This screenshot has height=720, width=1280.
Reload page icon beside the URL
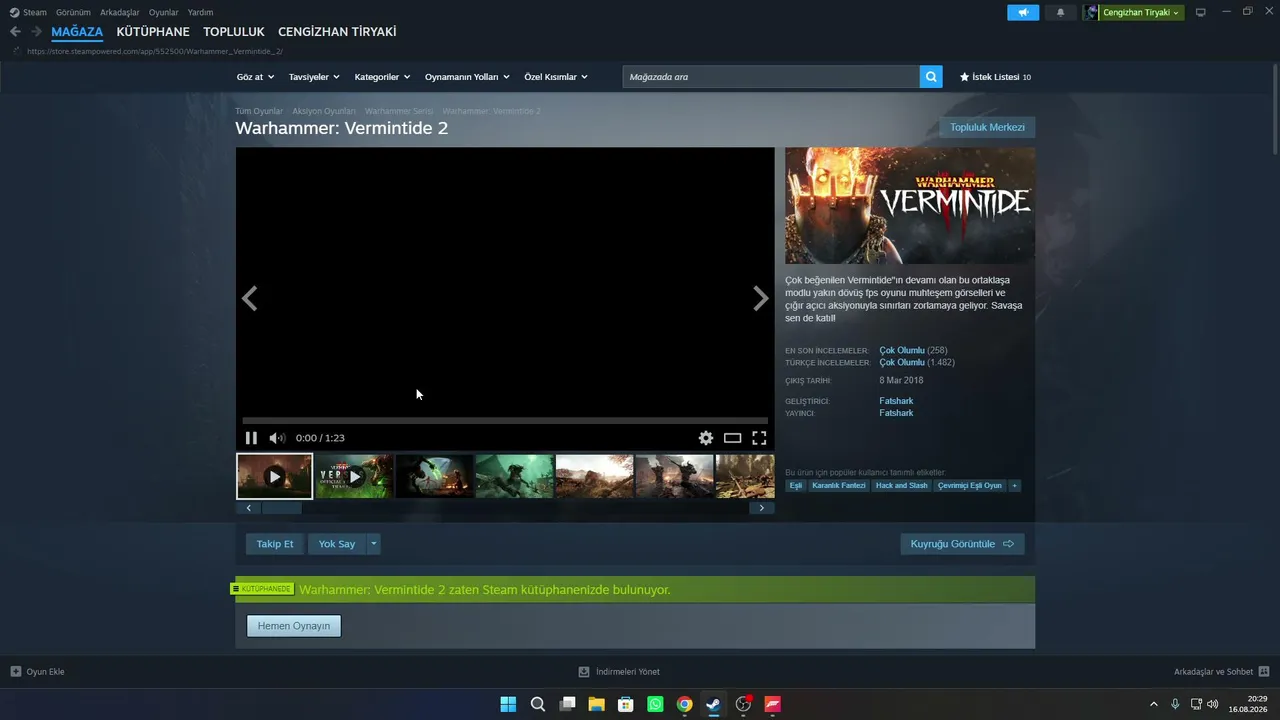tap(16, 51)
